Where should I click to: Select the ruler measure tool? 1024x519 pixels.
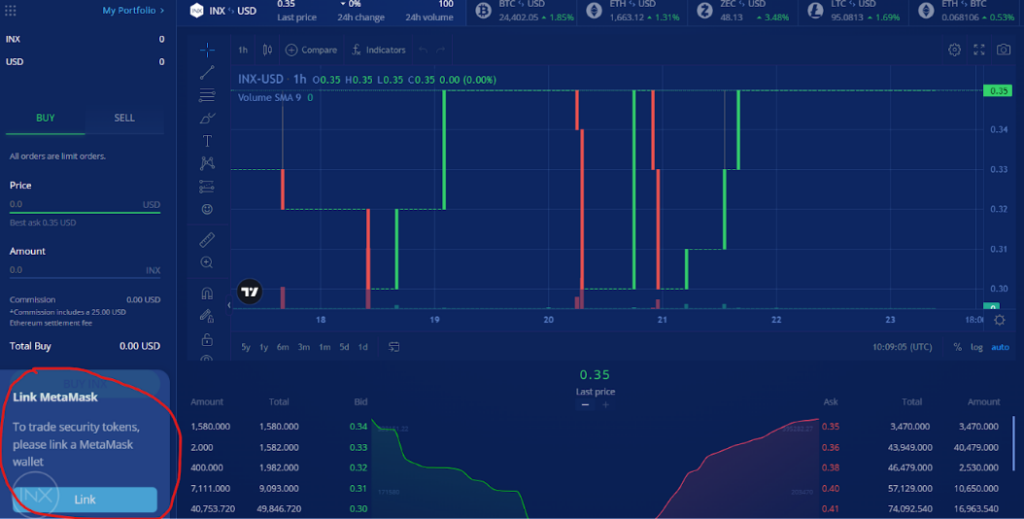207,240
